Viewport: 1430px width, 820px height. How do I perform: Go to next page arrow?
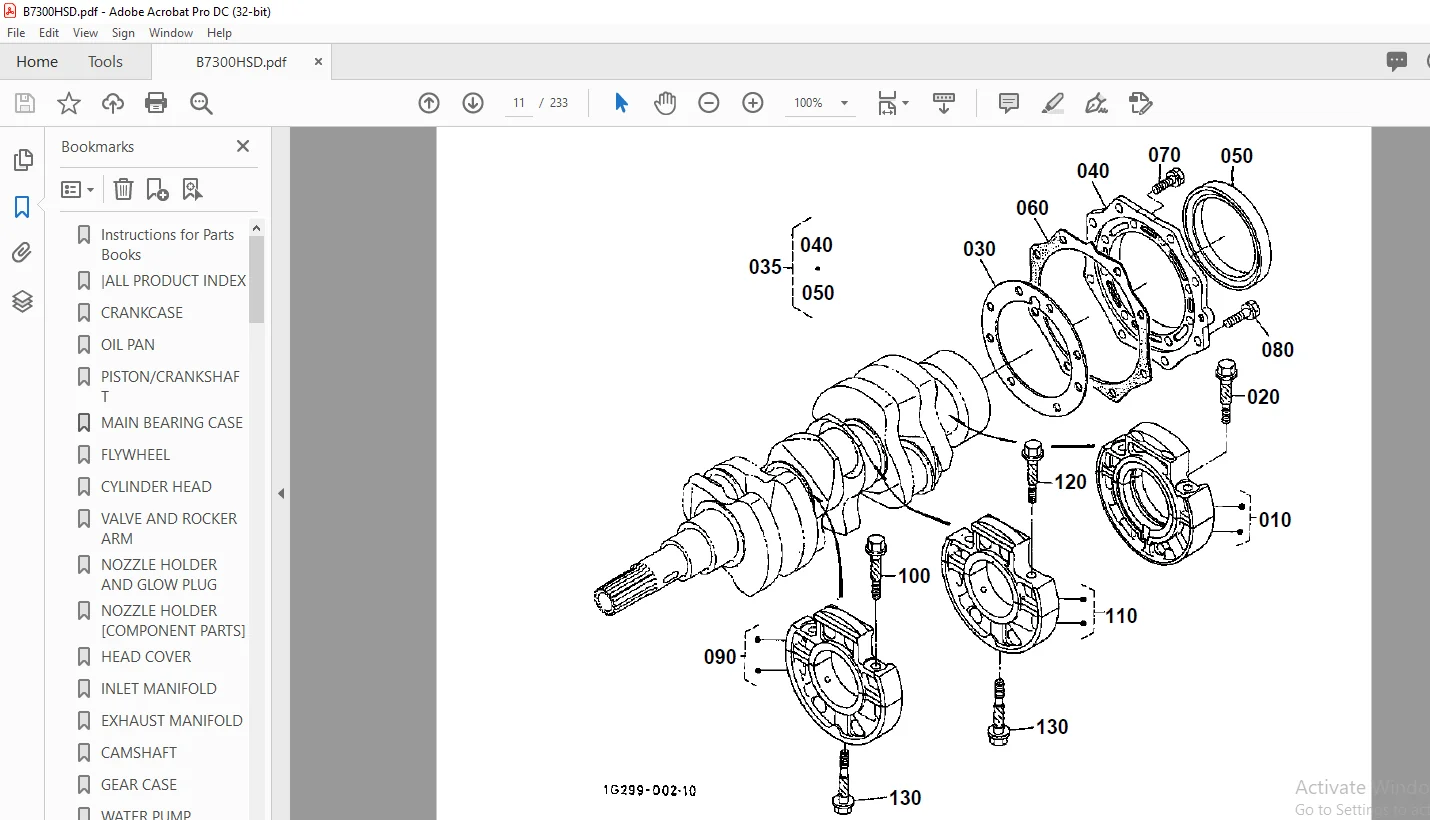click(x=473, y=103)
